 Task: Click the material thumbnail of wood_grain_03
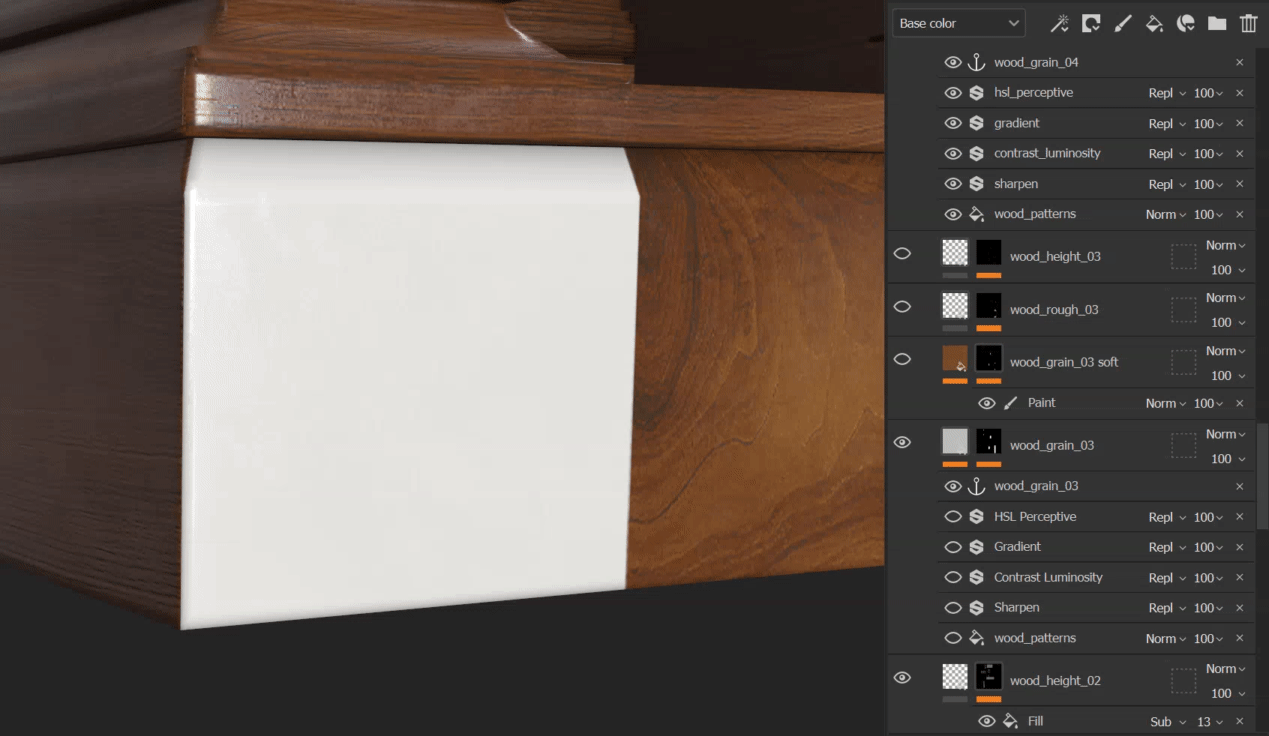coord(954,440)
